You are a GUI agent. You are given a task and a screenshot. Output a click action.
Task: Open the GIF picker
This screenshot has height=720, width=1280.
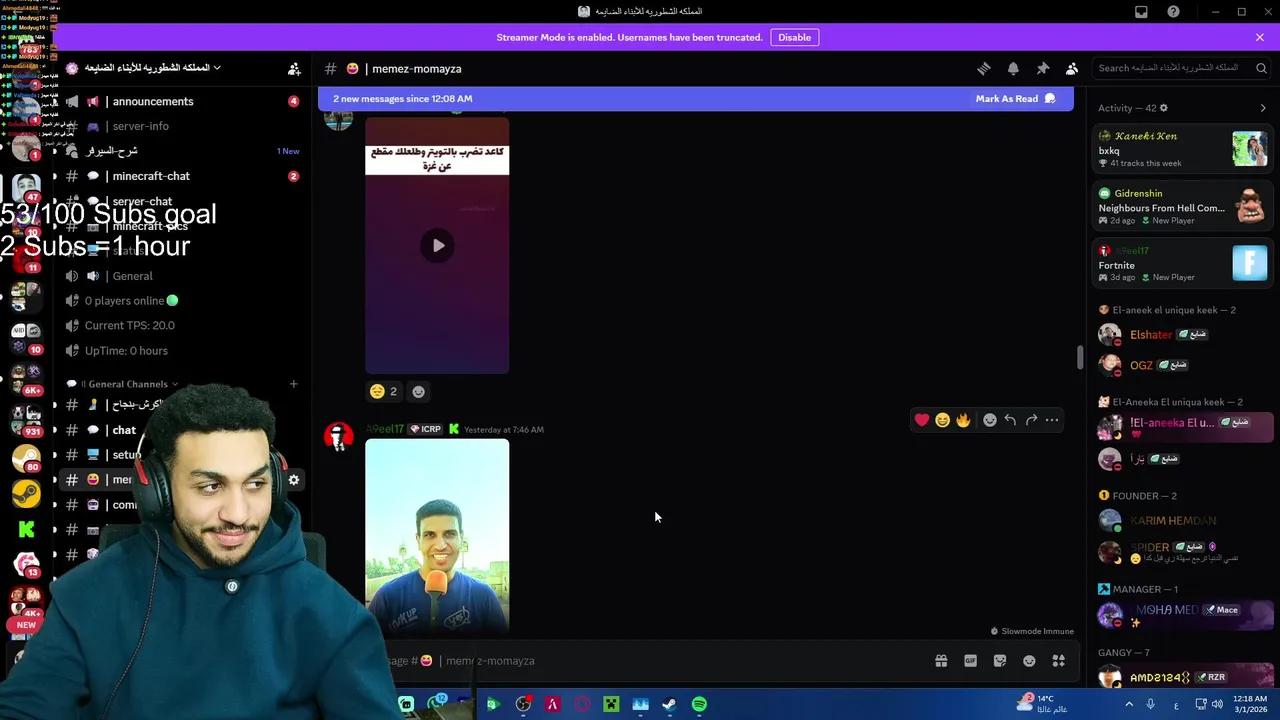coord(970,661)
